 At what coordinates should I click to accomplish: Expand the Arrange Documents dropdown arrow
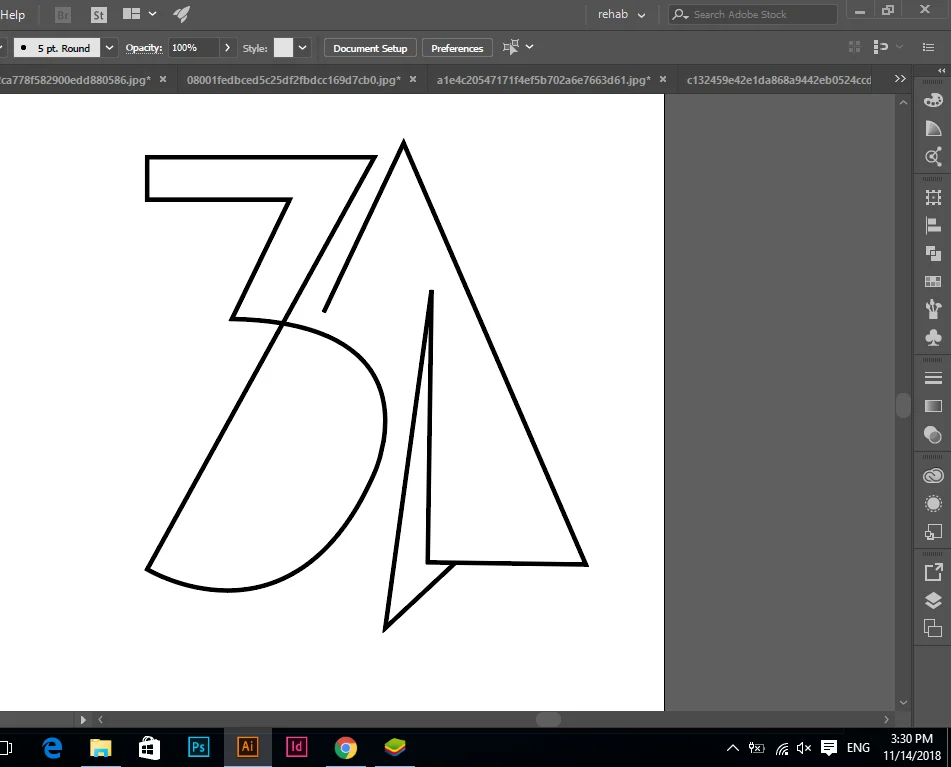pos(153,13)
